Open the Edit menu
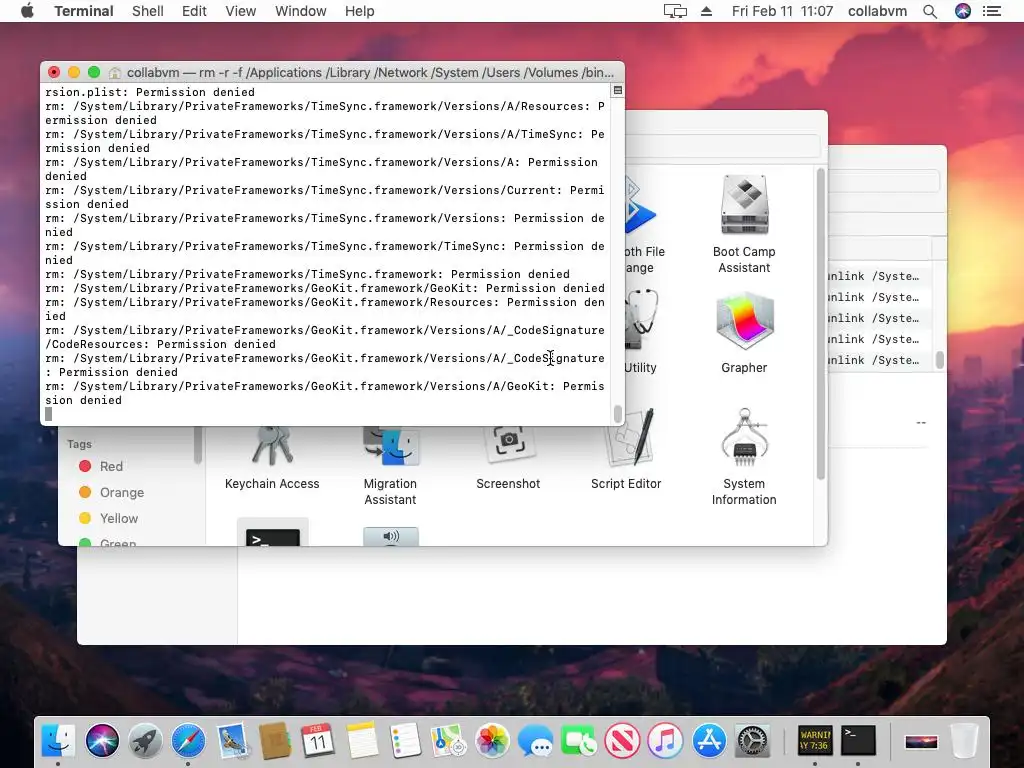The image size is (1024, 768). [x=194, y=11]
